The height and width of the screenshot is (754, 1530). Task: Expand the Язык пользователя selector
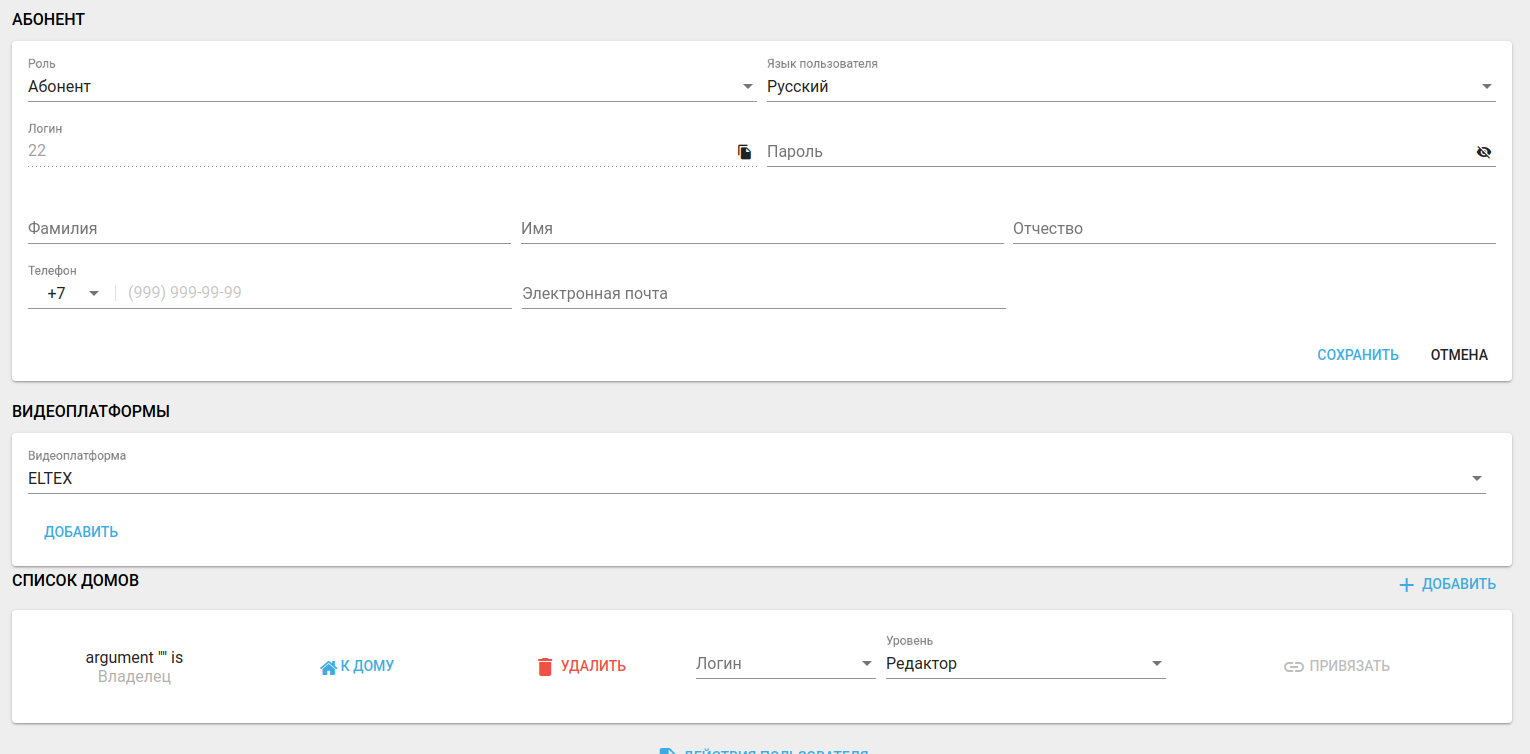point(1130,87)
